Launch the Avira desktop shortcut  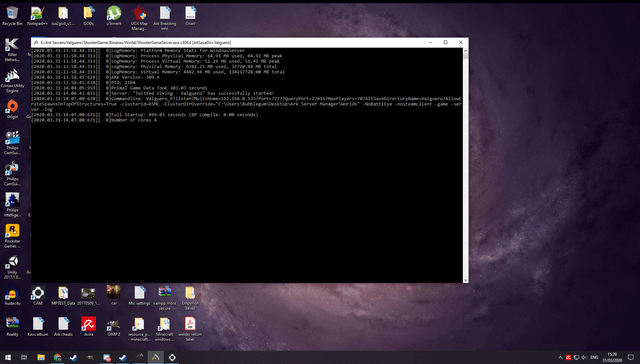tap(89, 327)
